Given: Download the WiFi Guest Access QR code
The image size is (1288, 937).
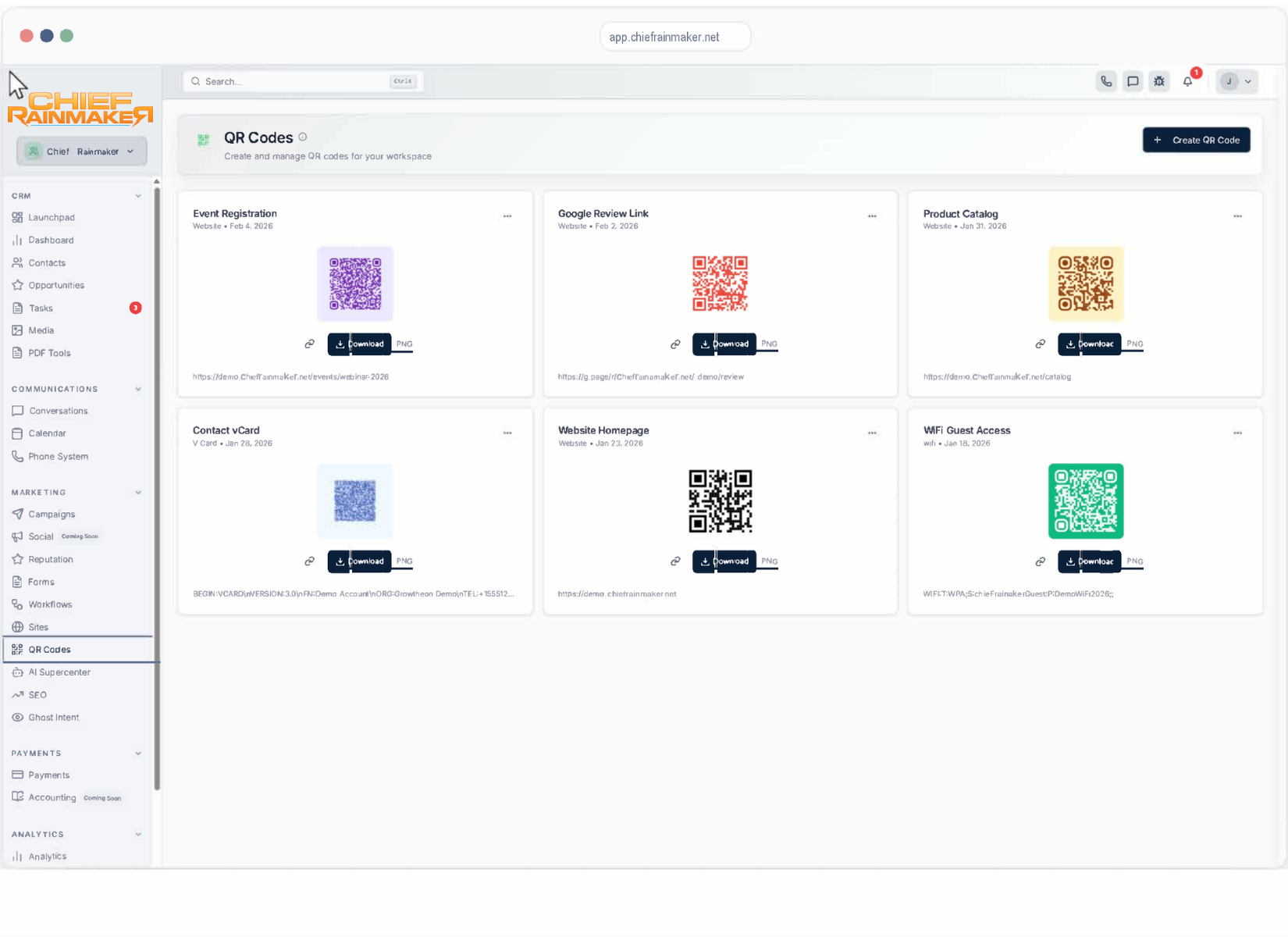Looking at the screenshot, I should coord(1090,561).
